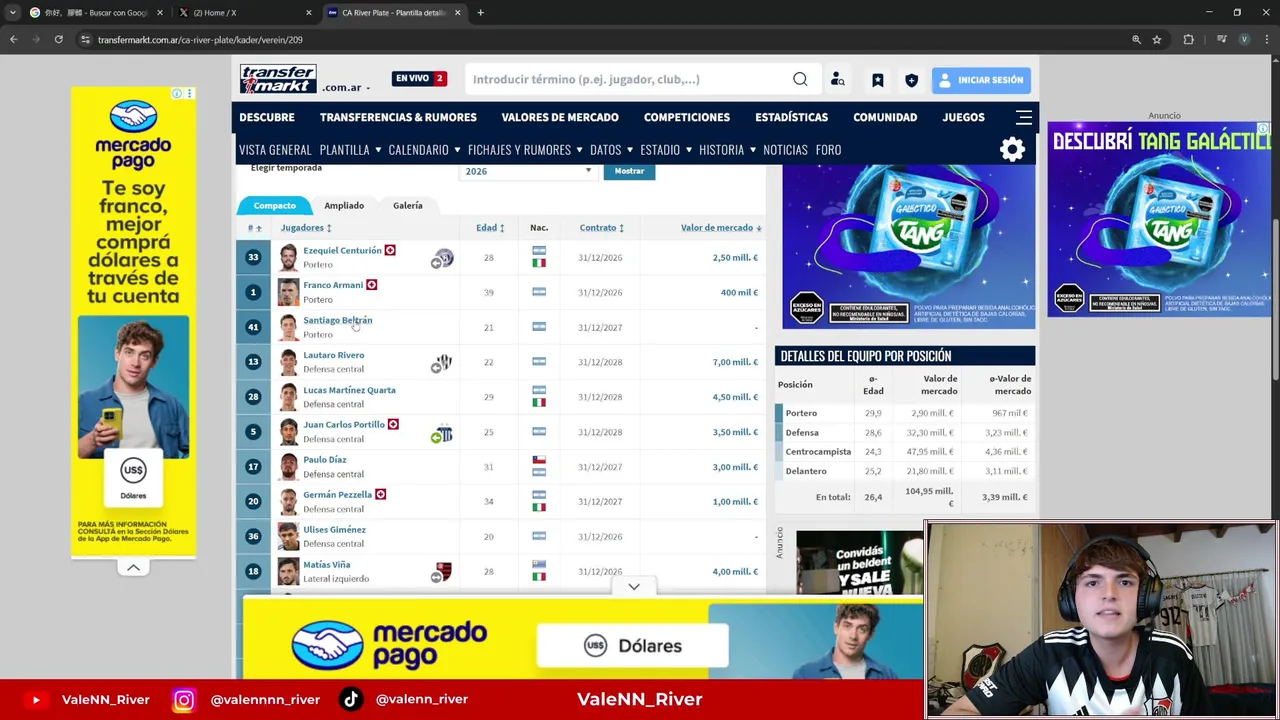This screenshot has width=1280, height=720.
Task: Open the bookmark watchlist icon
Action: pos(877,80)
